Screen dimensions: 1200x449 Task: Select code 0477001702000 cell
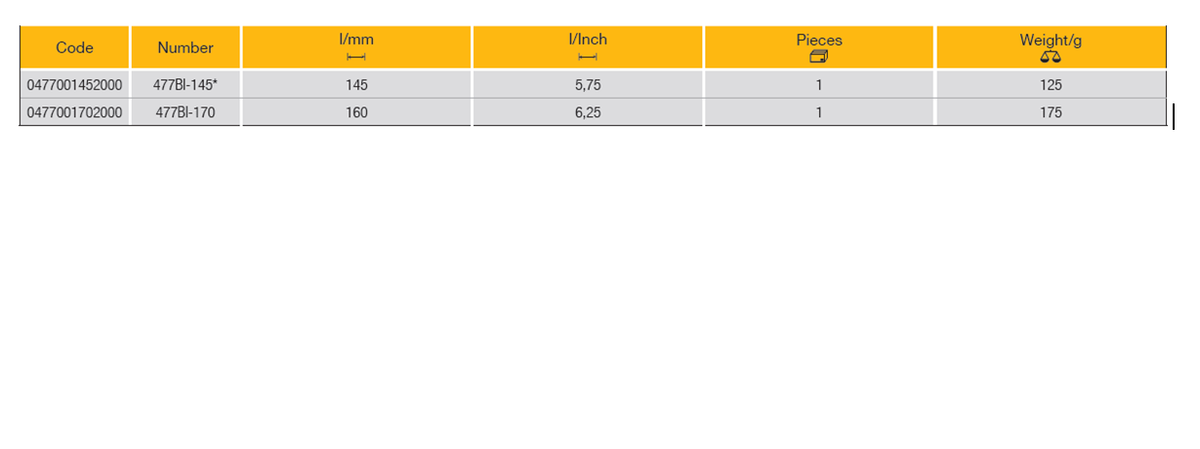click(x=75, y=113)
